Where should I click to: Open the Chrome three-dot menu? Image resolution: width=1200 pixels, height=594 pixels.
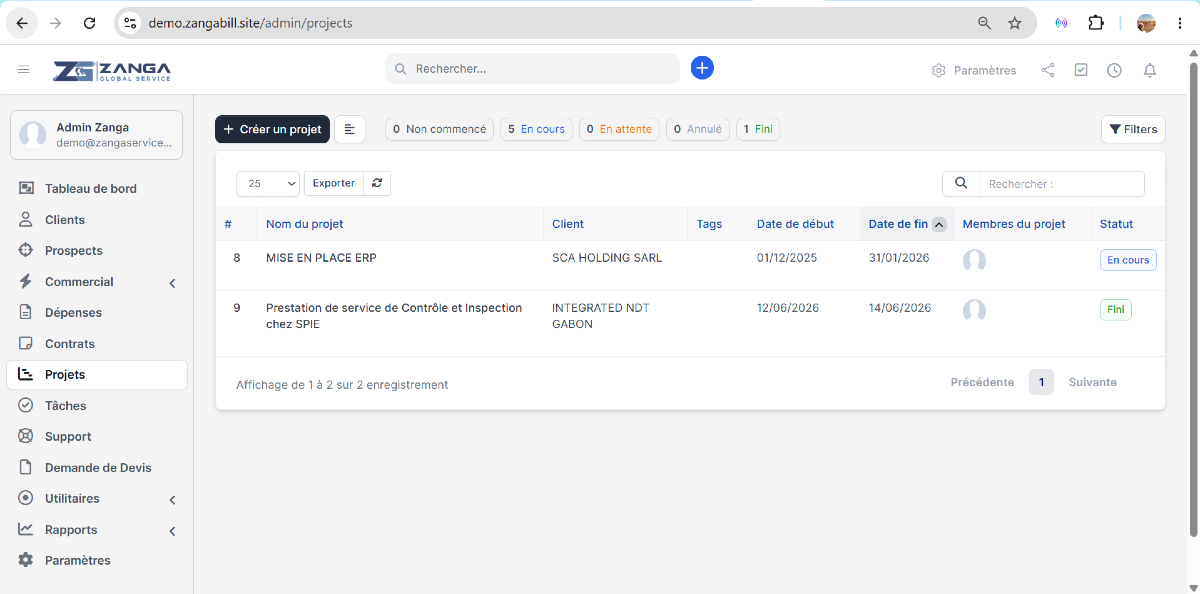point(1179,22)
